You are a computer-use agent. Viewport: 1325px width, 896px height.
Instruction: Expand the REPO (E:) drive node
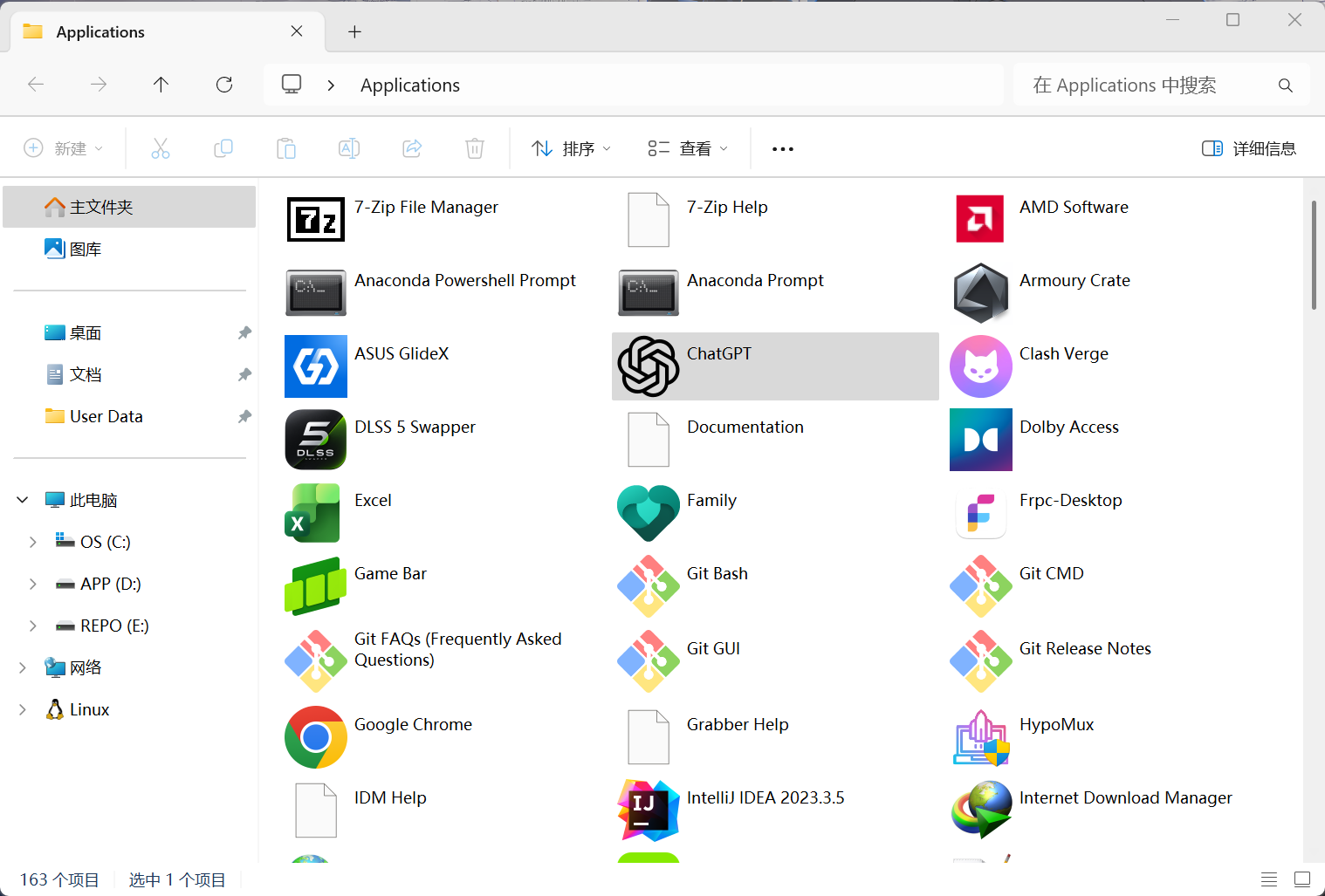(33, 626)
